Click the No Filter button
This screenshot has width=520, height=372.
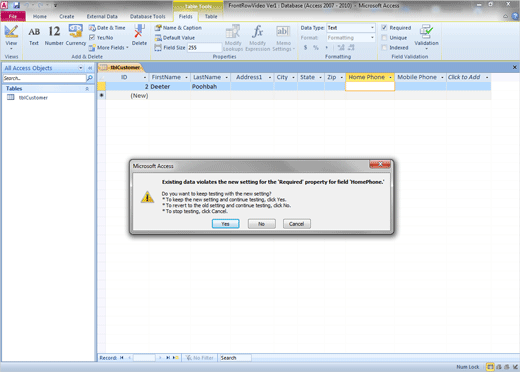point(200,358)
